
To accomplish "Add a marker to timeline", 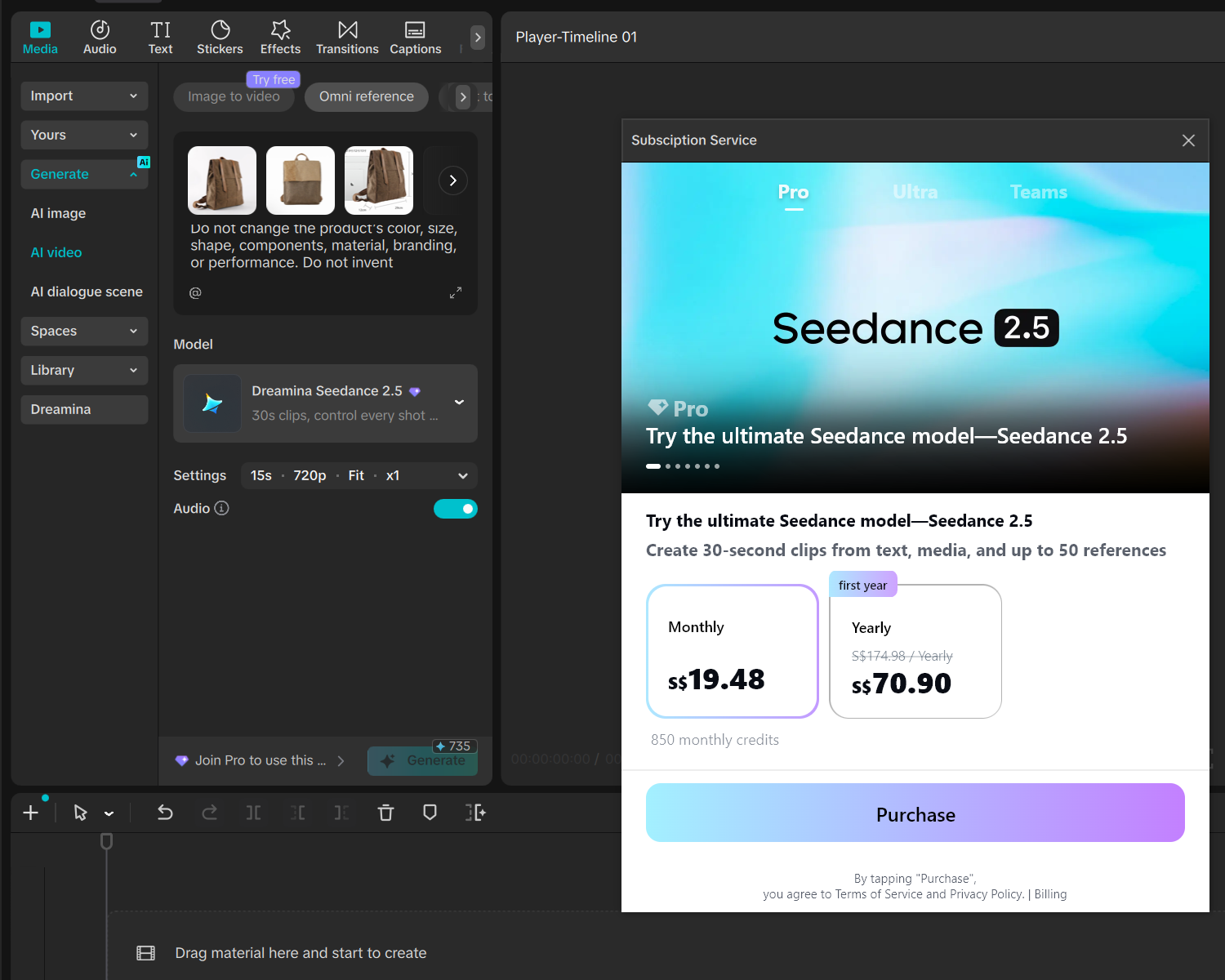I will pyautogui.click(x=430, y=813).
